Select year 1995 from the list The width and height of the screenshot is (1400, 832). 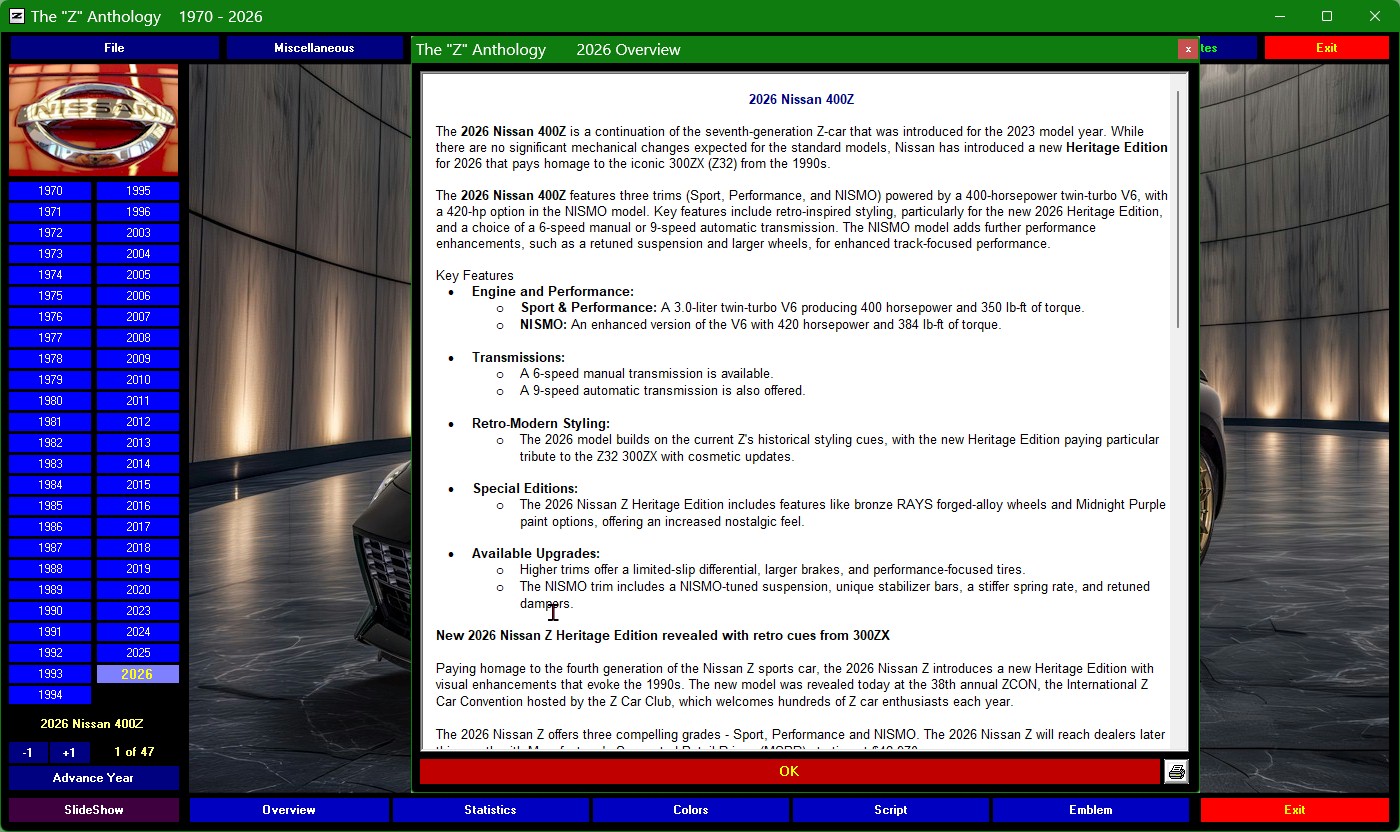point(138,191)
